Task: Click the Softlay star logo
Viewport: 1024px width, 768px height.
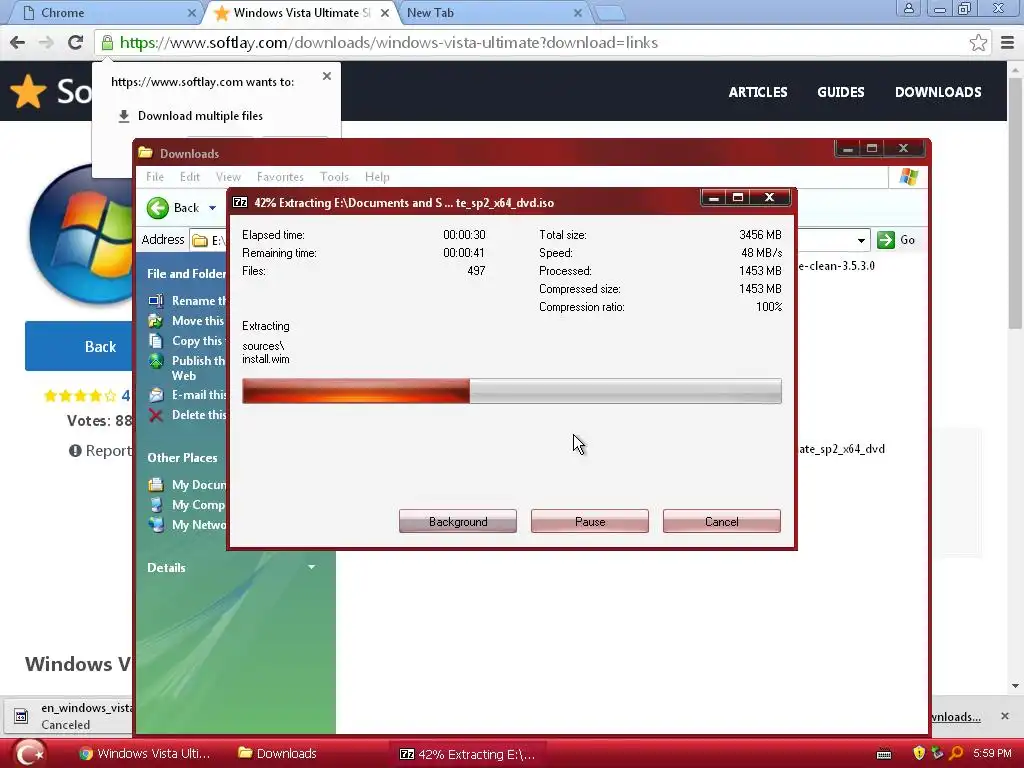Action: click(x=27, y=91)
